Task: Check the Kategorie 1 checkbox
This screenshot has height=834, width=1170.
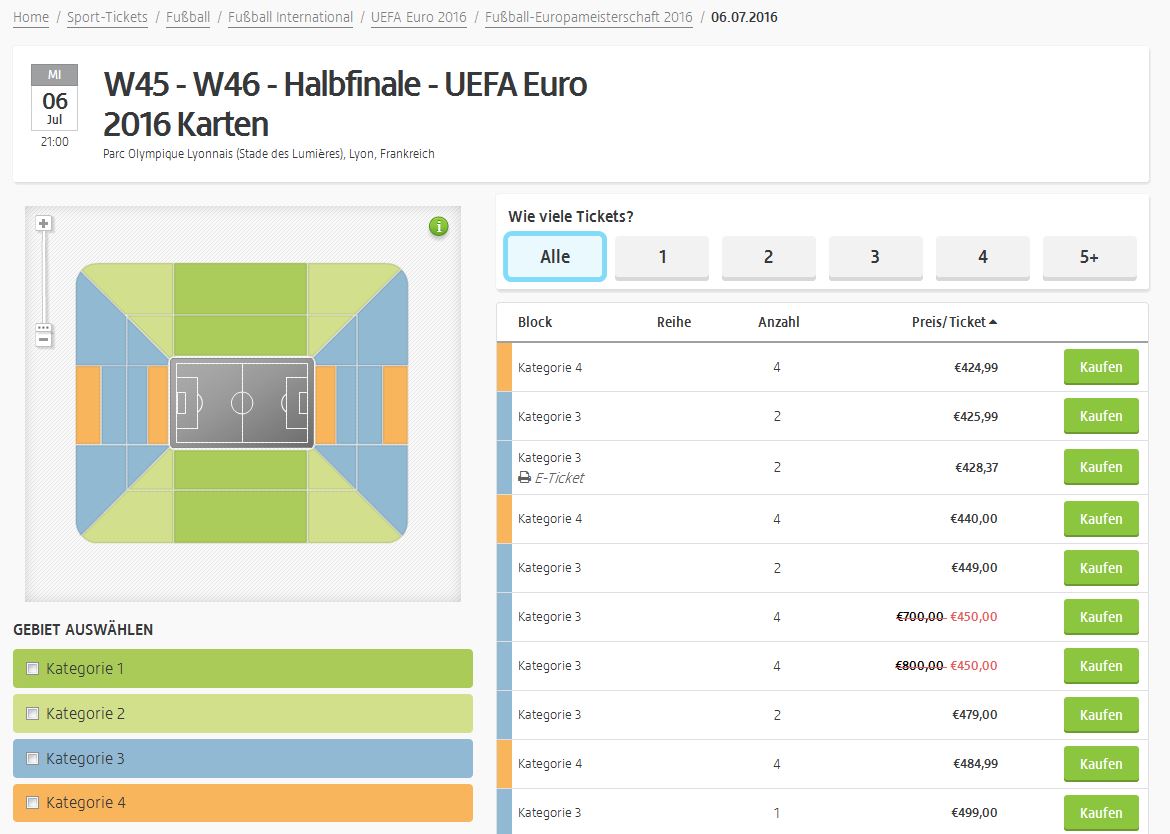Action: click(32, 669)
